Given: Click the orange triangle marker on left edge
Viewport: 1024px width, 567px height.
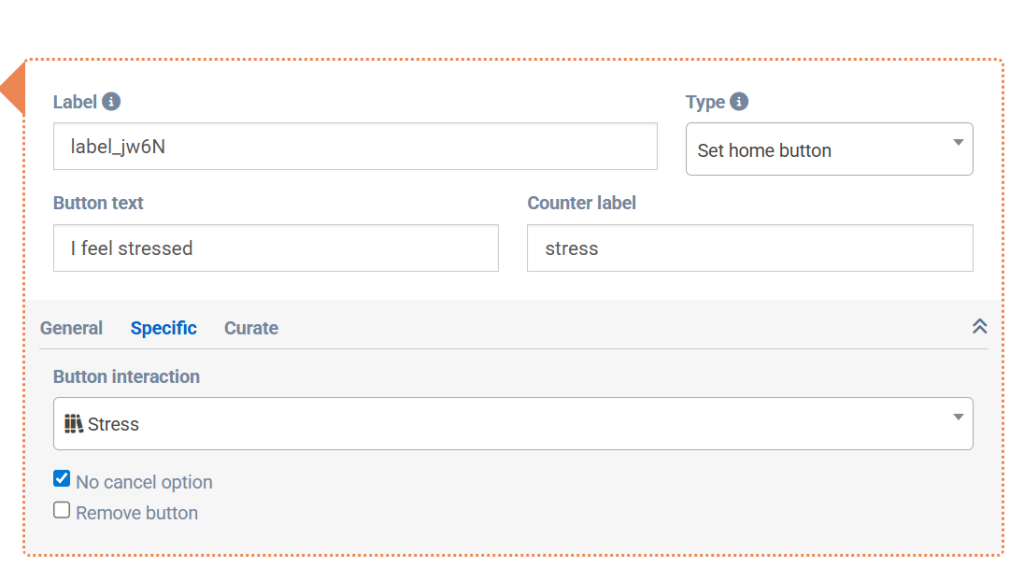Looking at the screenshot, I should pos(13,88).
